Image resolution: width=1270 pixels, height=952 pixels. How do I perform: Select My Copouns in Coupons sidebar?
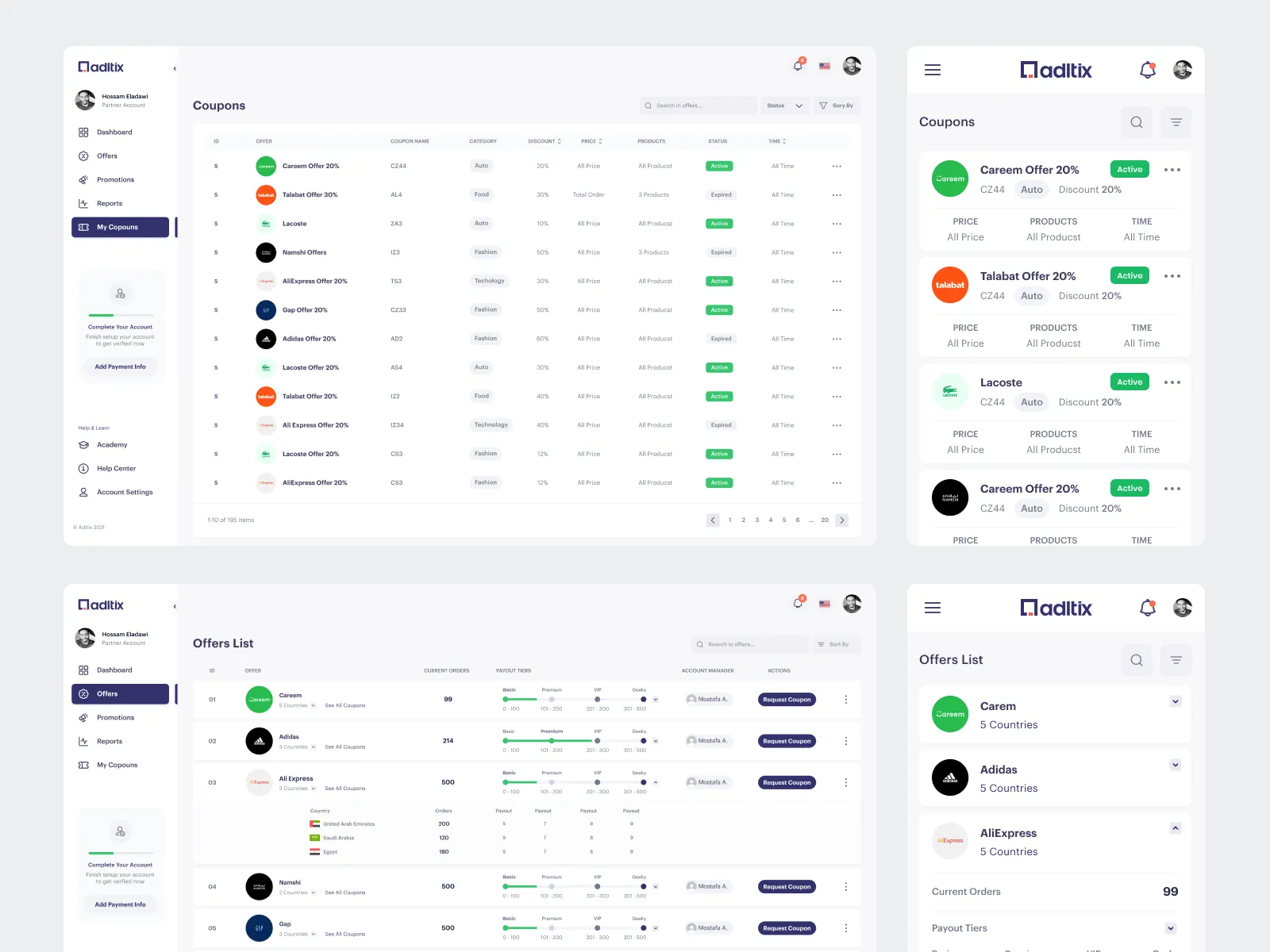(121, 228)
